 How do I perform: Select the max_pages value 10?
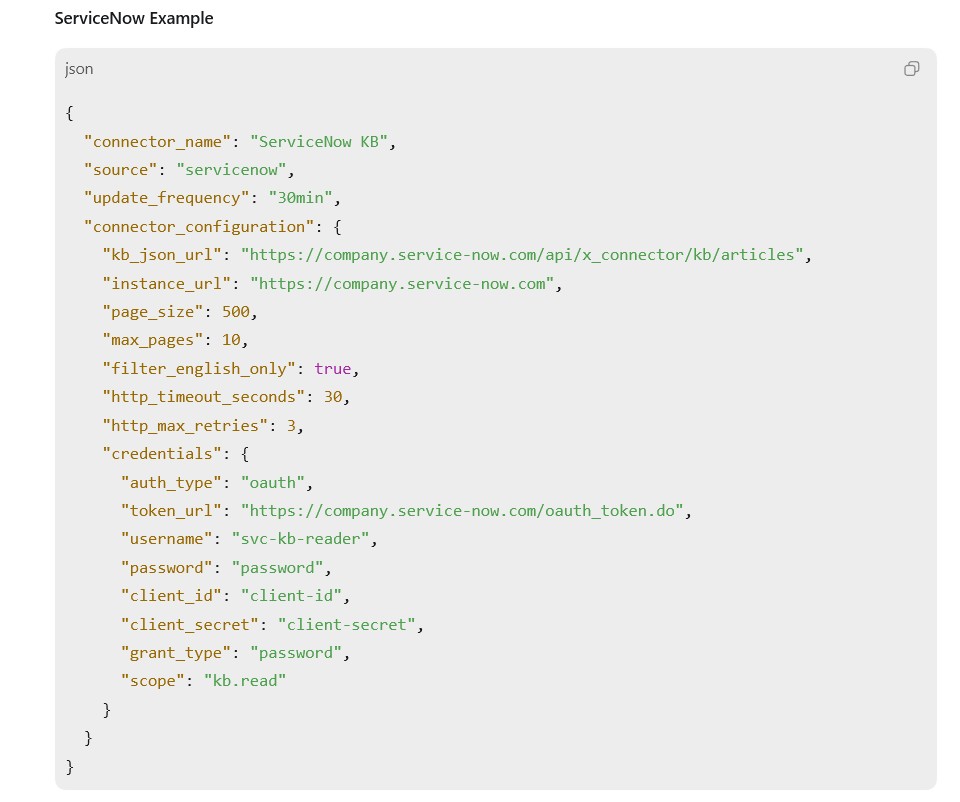(x=231, y=340)
